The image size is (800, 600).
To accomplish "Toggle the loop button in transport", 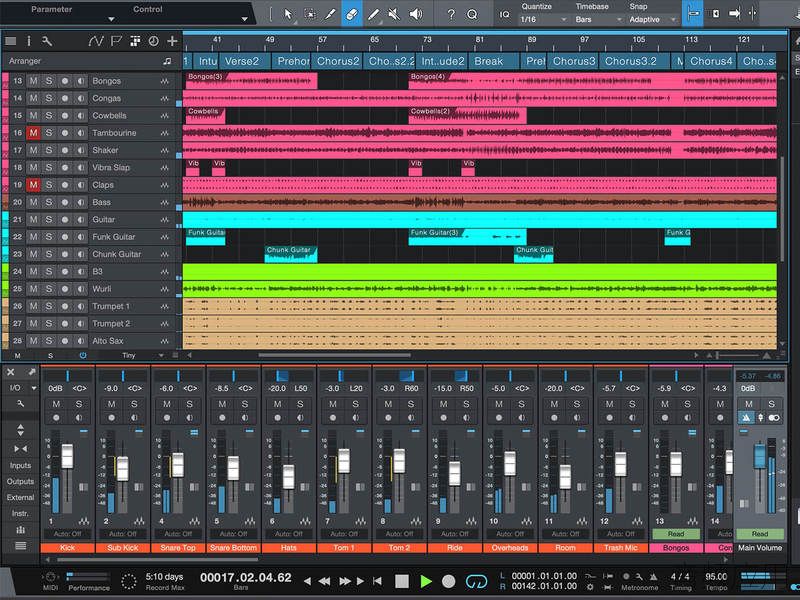I will click(477, 581).
